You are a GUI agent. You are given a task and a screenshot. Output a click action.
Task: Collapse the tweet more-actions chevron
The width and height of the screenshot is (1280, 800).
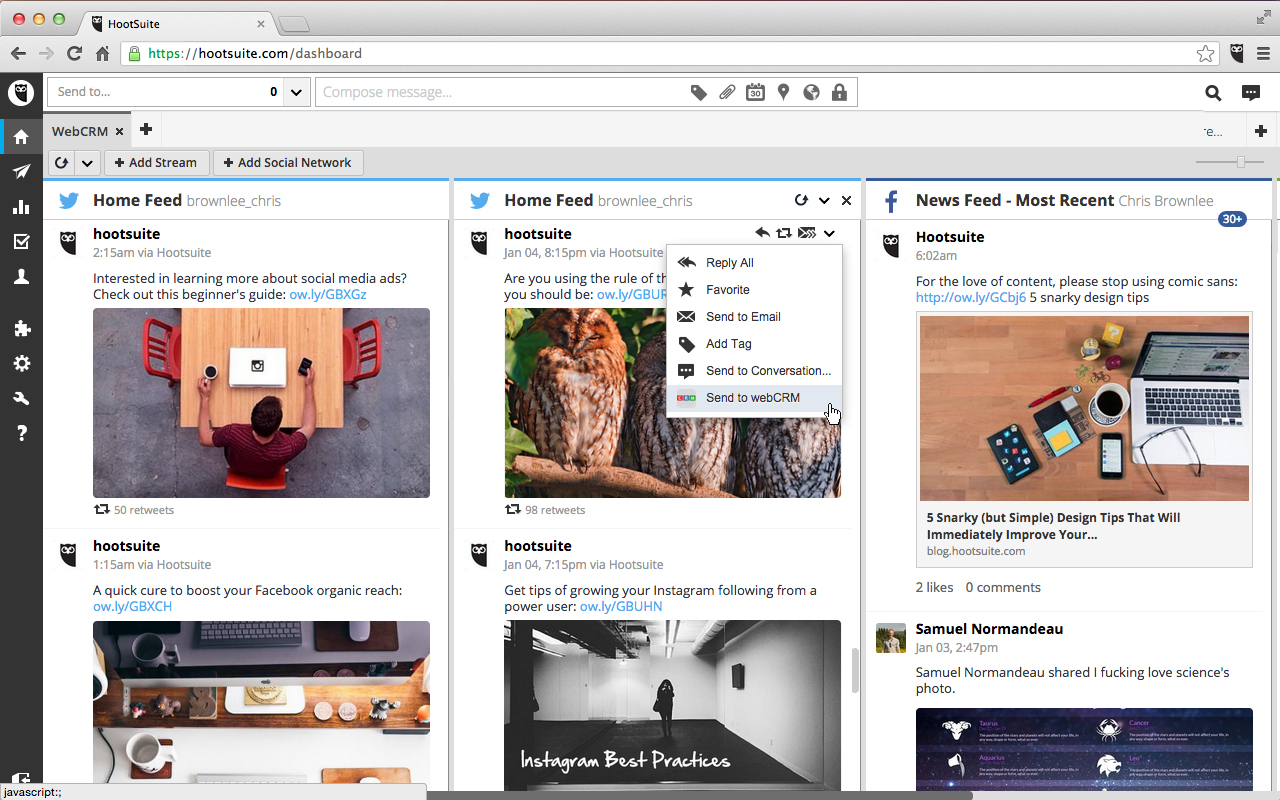click(829, 233)
